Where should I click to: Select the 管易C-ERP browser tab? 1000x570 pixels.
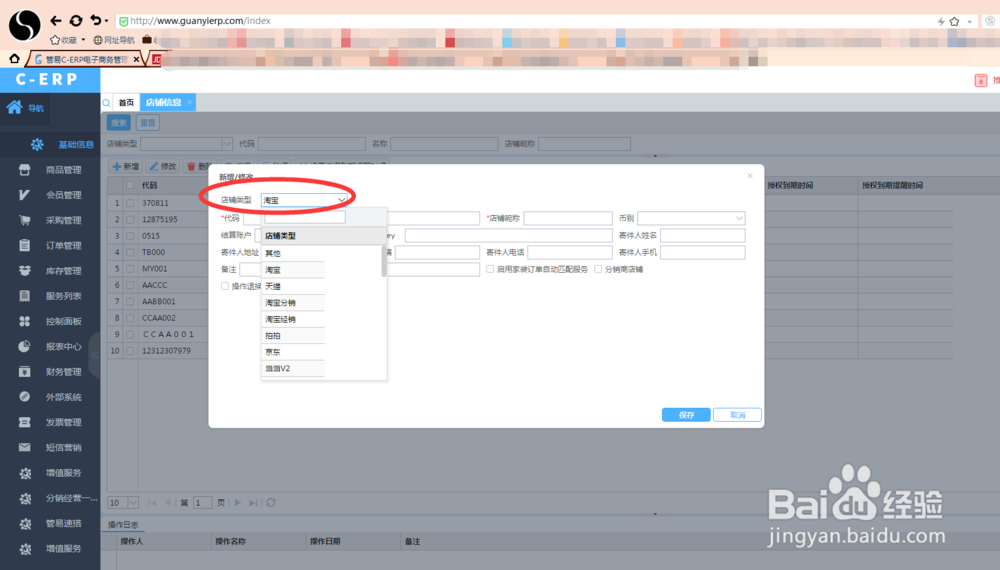click(x=85, y=59)
